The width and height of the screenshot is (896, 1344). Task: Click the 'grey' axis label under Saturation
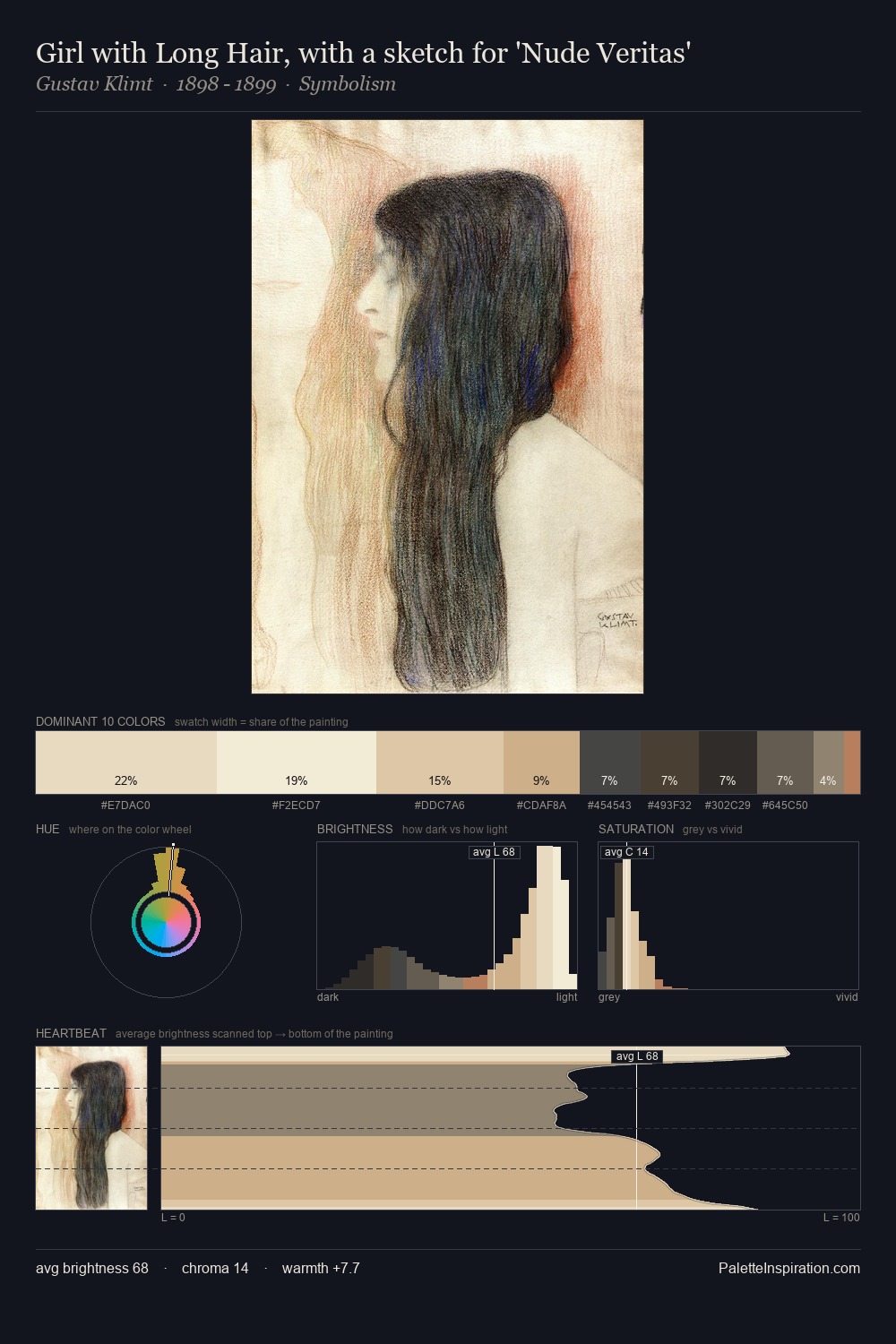point(609,997)
